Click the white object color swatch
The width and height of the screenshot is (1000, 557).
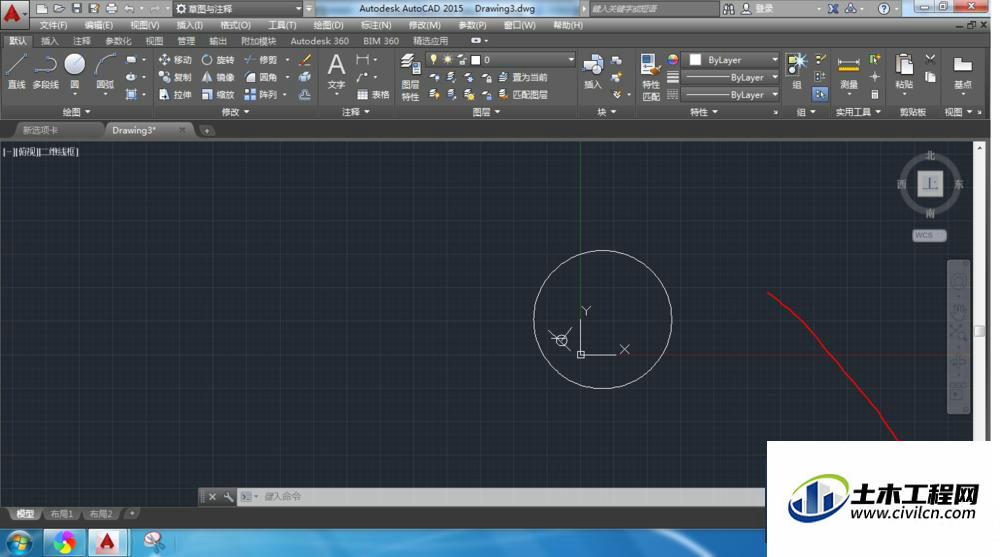click(x=695, y=59)
